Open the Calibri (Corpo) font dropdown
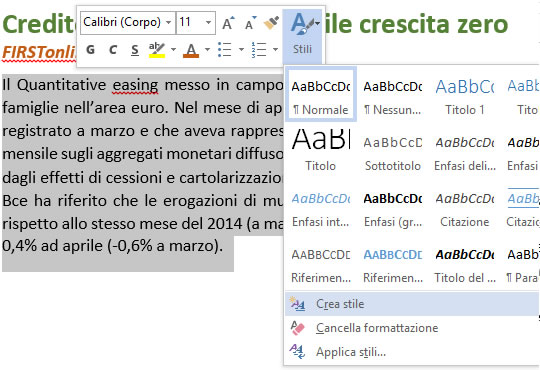The height and width of the screenshot is (370, 540). coord(168,23)
